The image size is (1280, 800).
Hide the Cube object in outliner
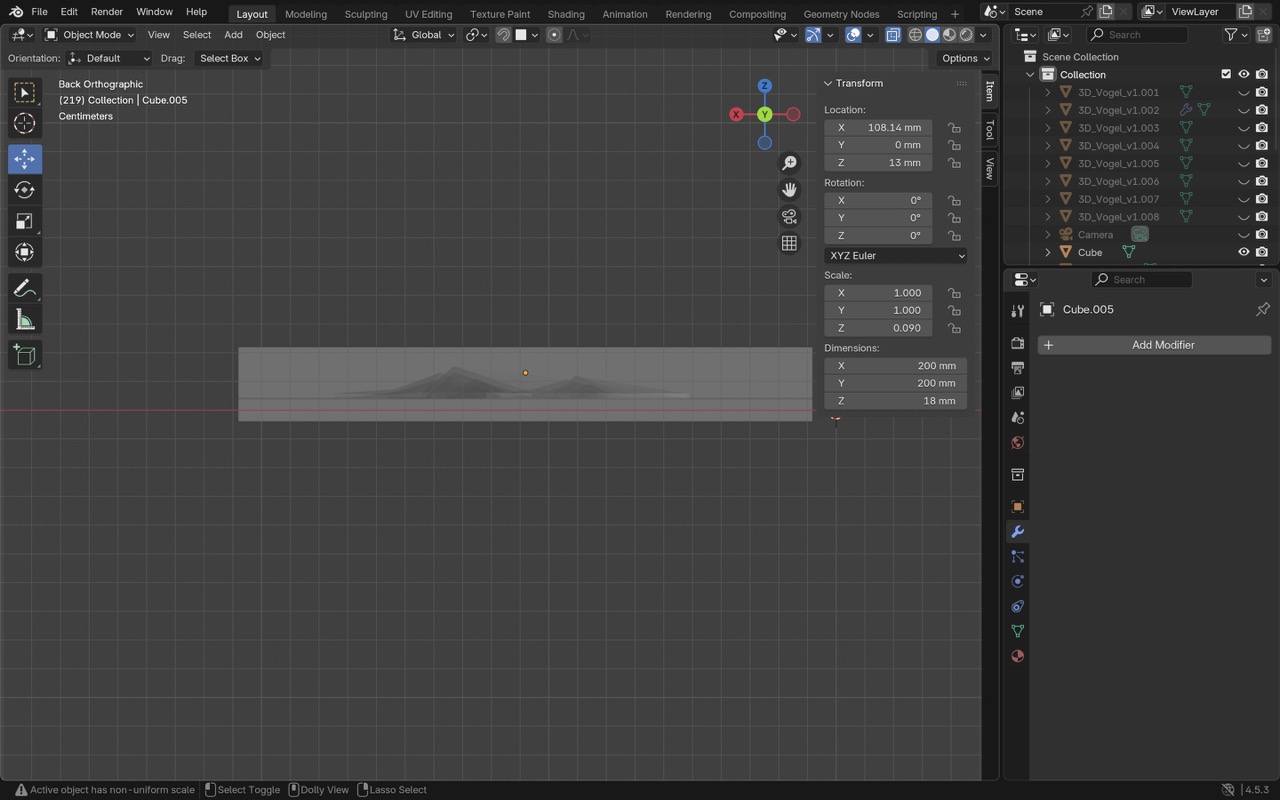tap(1244, 252)
